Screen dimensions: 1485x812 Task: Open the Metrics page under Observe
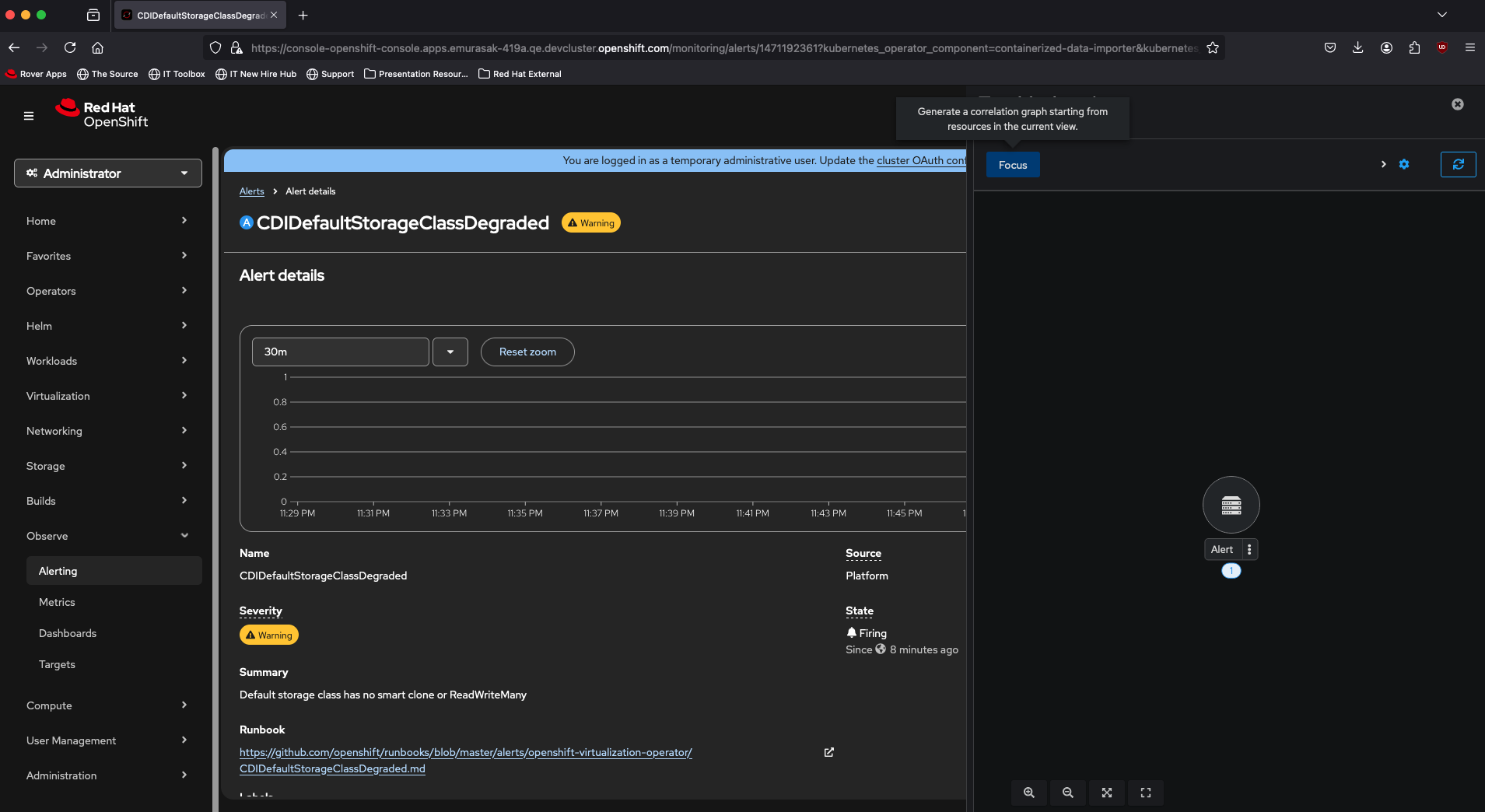coord(57,602)
